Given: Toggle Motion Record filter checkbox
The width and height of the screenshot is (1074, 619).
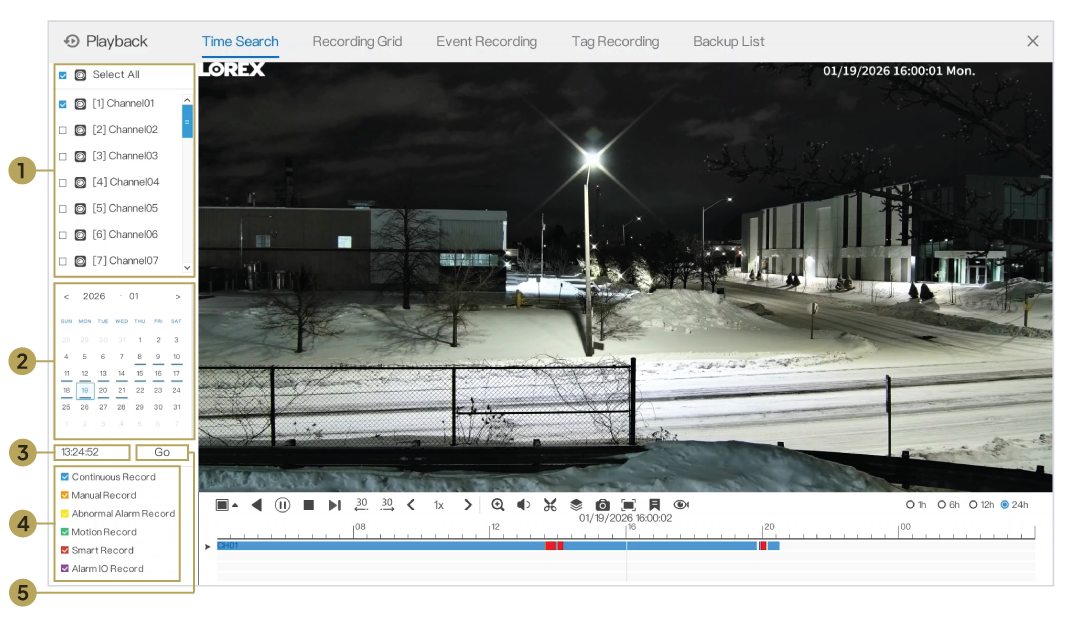Looking at the screenshot, I should [65, 532].
